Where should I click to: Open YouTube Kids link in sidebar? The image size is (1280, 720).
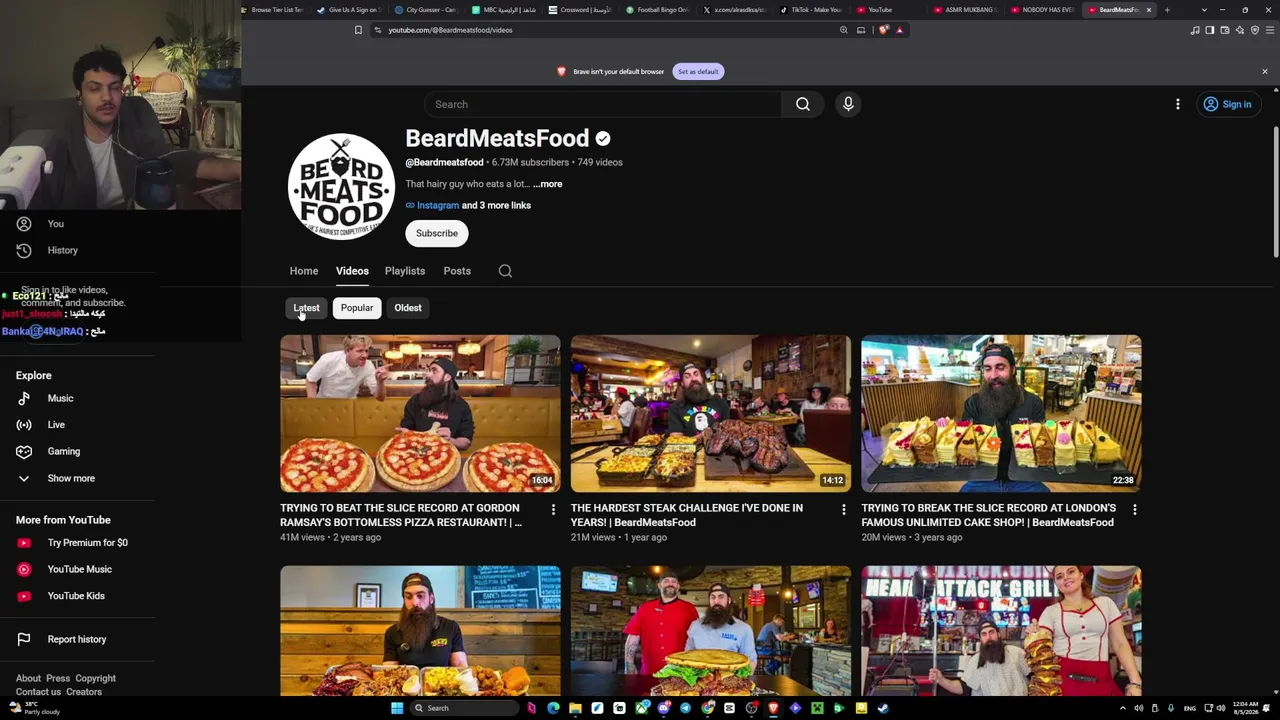pyautogui.click(x=77, y=596)
